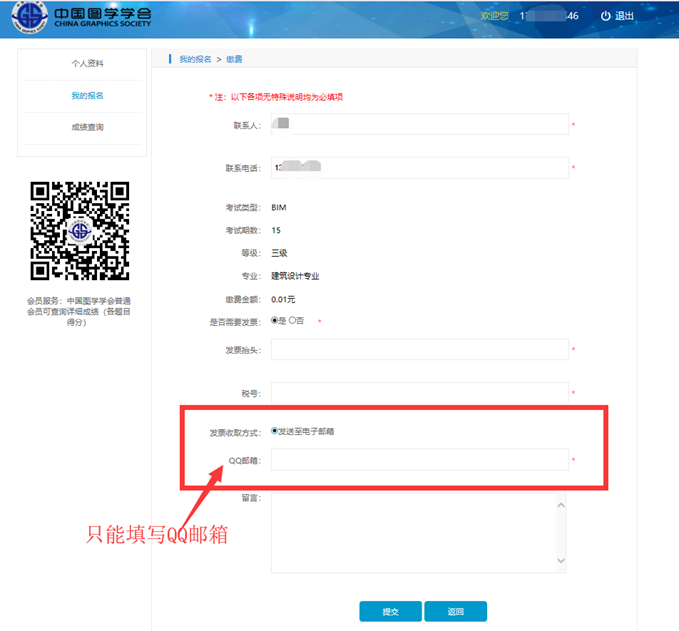This screenshot has height=631, width=679.
Task: Select 我的报名 in the left sidebar
Action: pyautogui.click(x=87, y=96)
